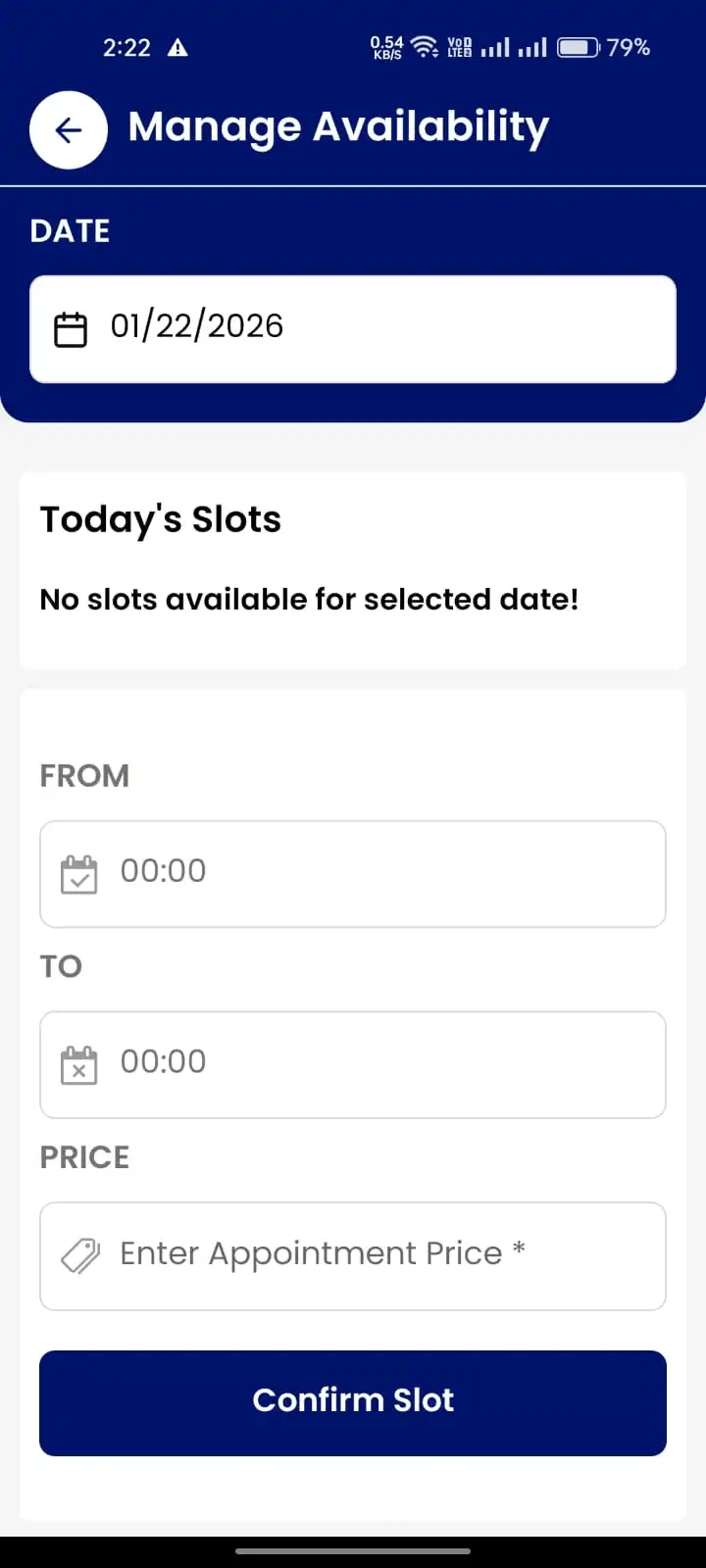Open the FROM time picker field

[x=353, y=874]
